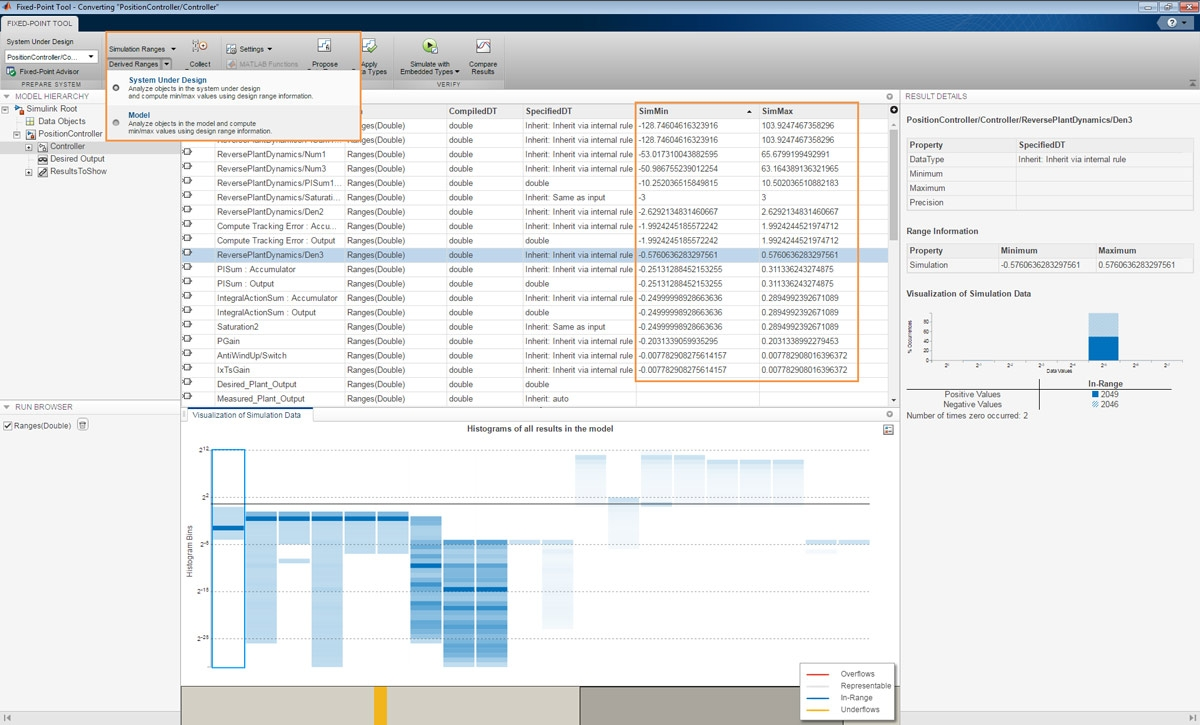Open the System Under Design combo box

pos(50,57)
